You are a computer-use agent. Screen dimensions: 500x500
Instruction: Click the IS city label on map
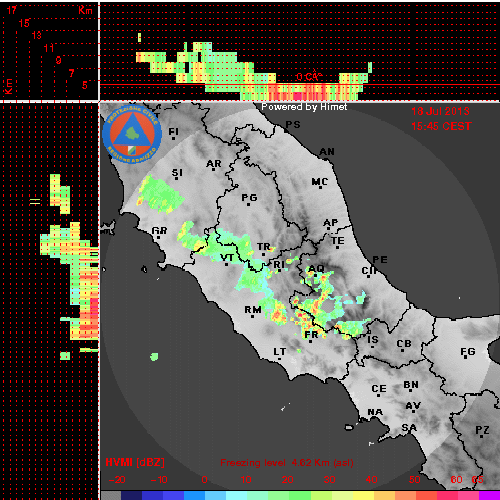click(x=373, y=340)
